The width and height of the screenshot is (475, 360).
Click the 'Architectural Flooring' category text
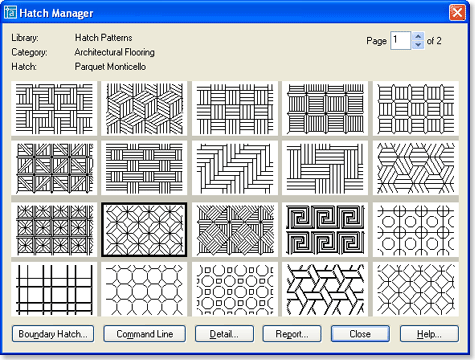click(x=114, y=52)
